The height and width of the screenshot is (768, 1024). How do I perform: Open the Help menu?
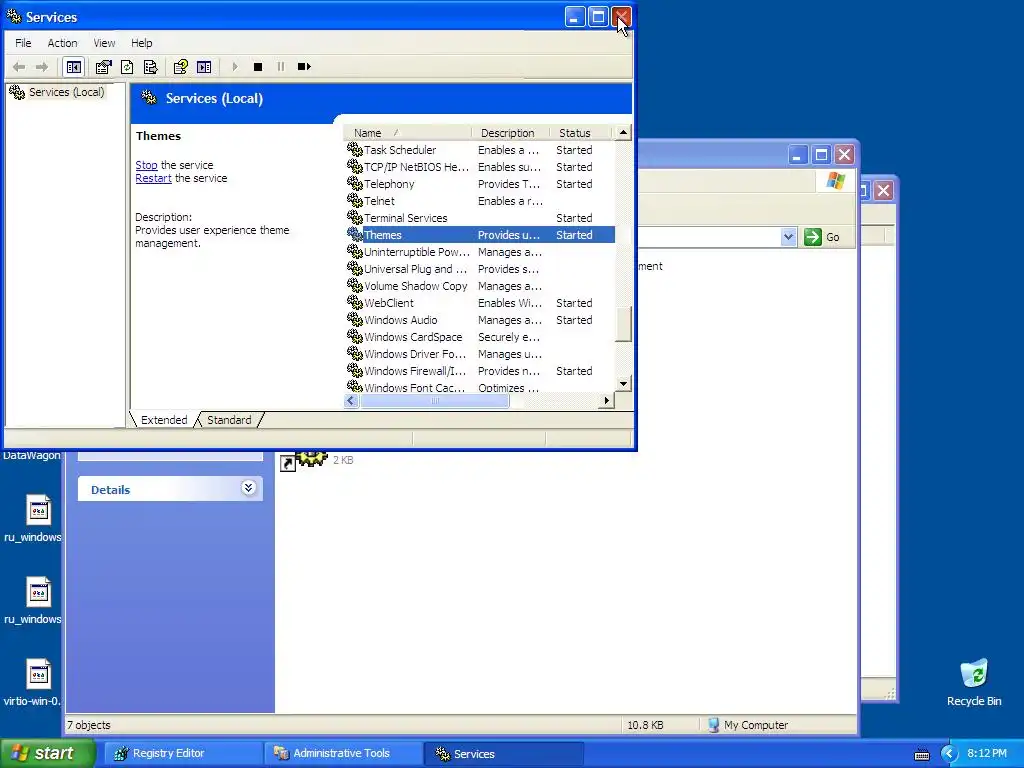click(x=142, y=43)
